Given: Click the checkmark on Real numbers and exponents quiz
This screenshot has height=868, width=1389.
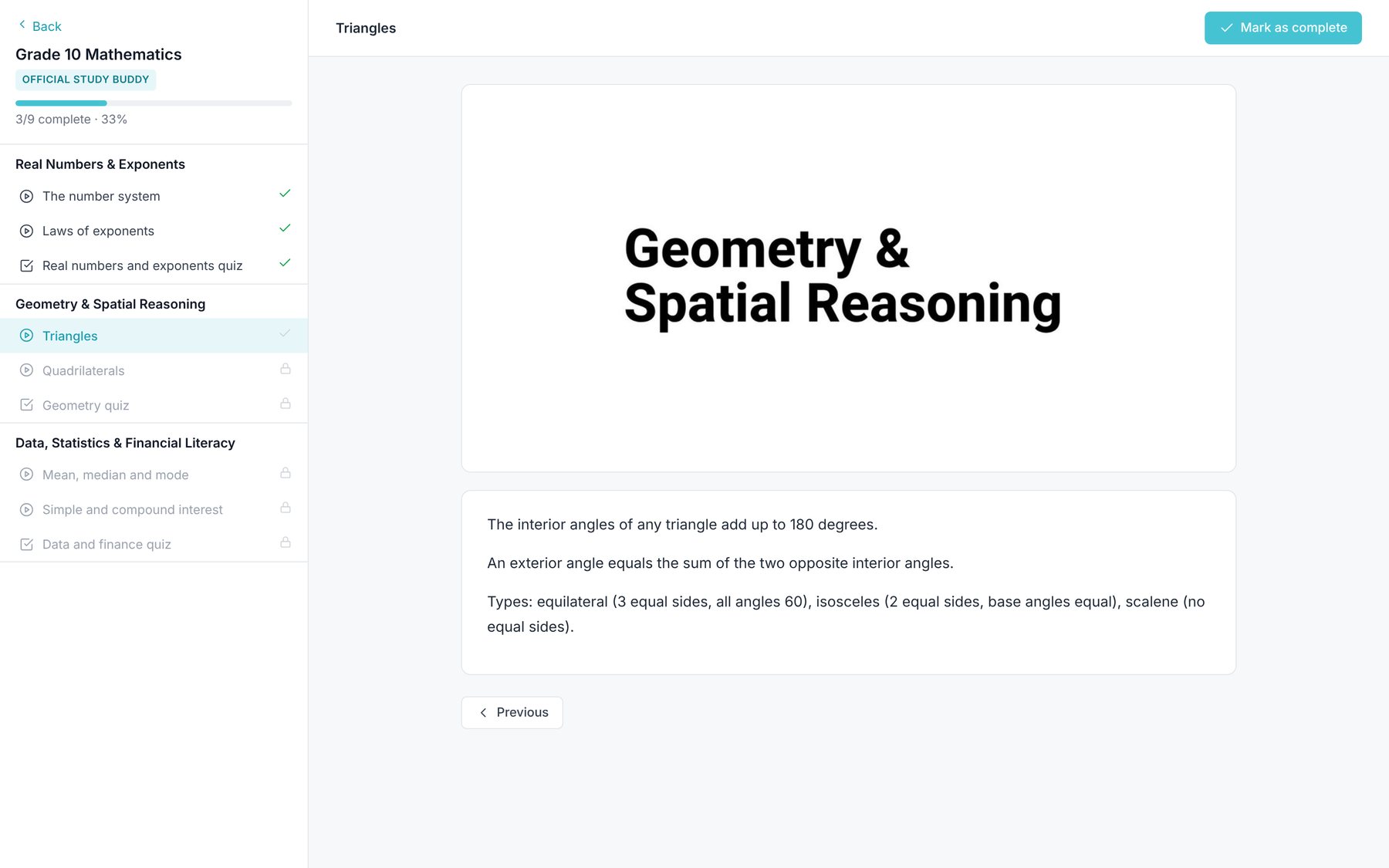Looking at the screenshot, I should tap(285, 263).
